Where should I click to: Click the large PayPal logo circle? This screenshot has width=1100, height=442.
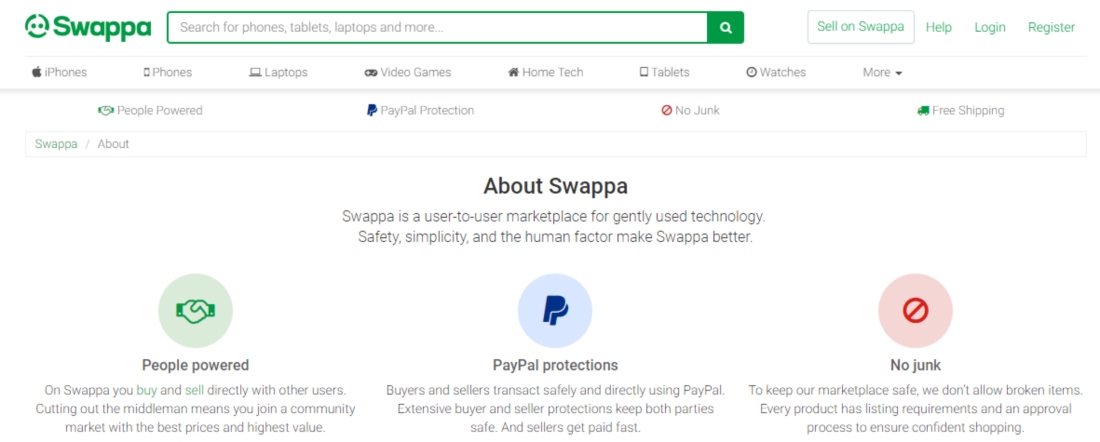555,310
